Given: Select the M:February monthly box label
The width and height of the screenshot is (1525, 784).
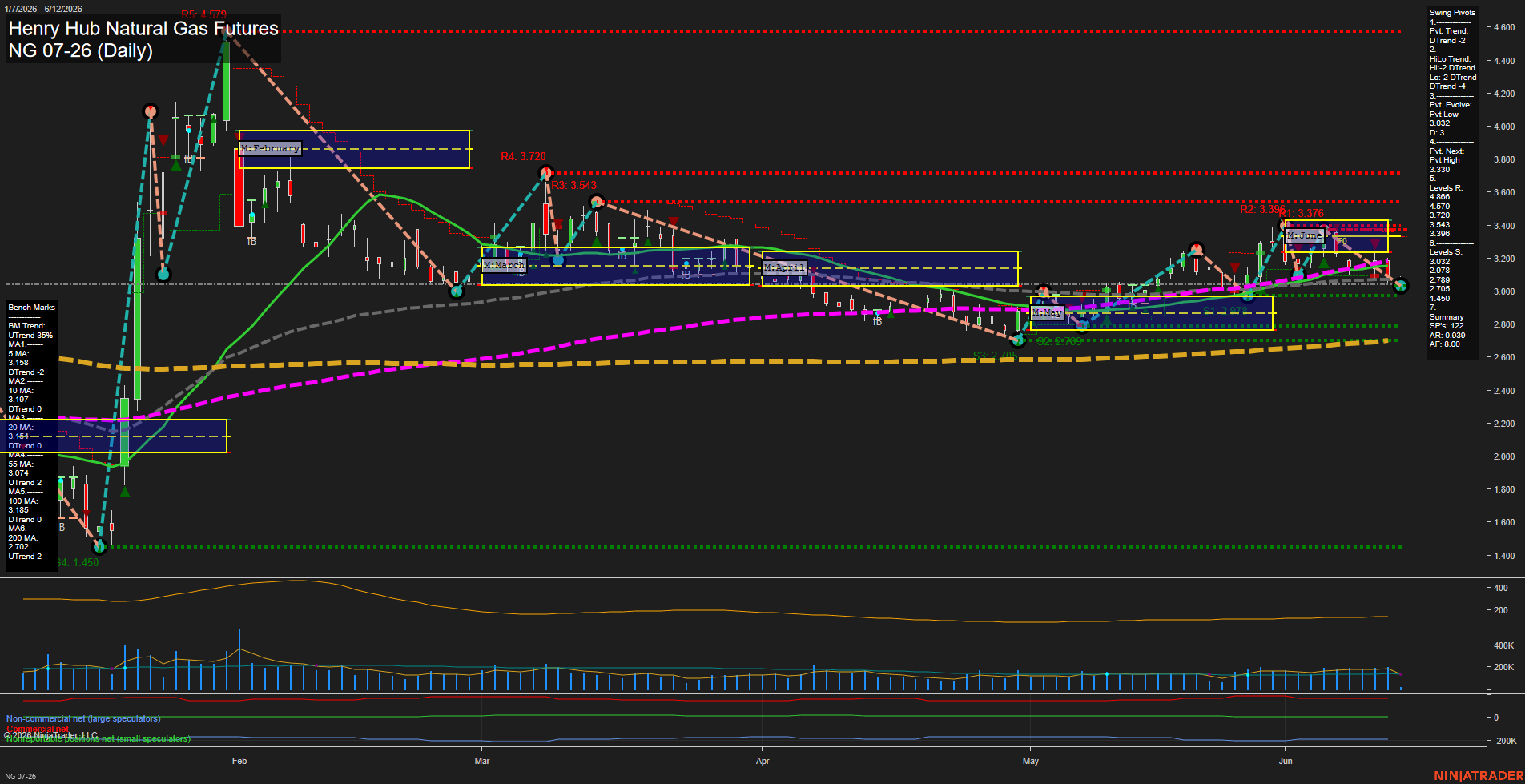Looking at the screenshot, I should click(270, 148).
